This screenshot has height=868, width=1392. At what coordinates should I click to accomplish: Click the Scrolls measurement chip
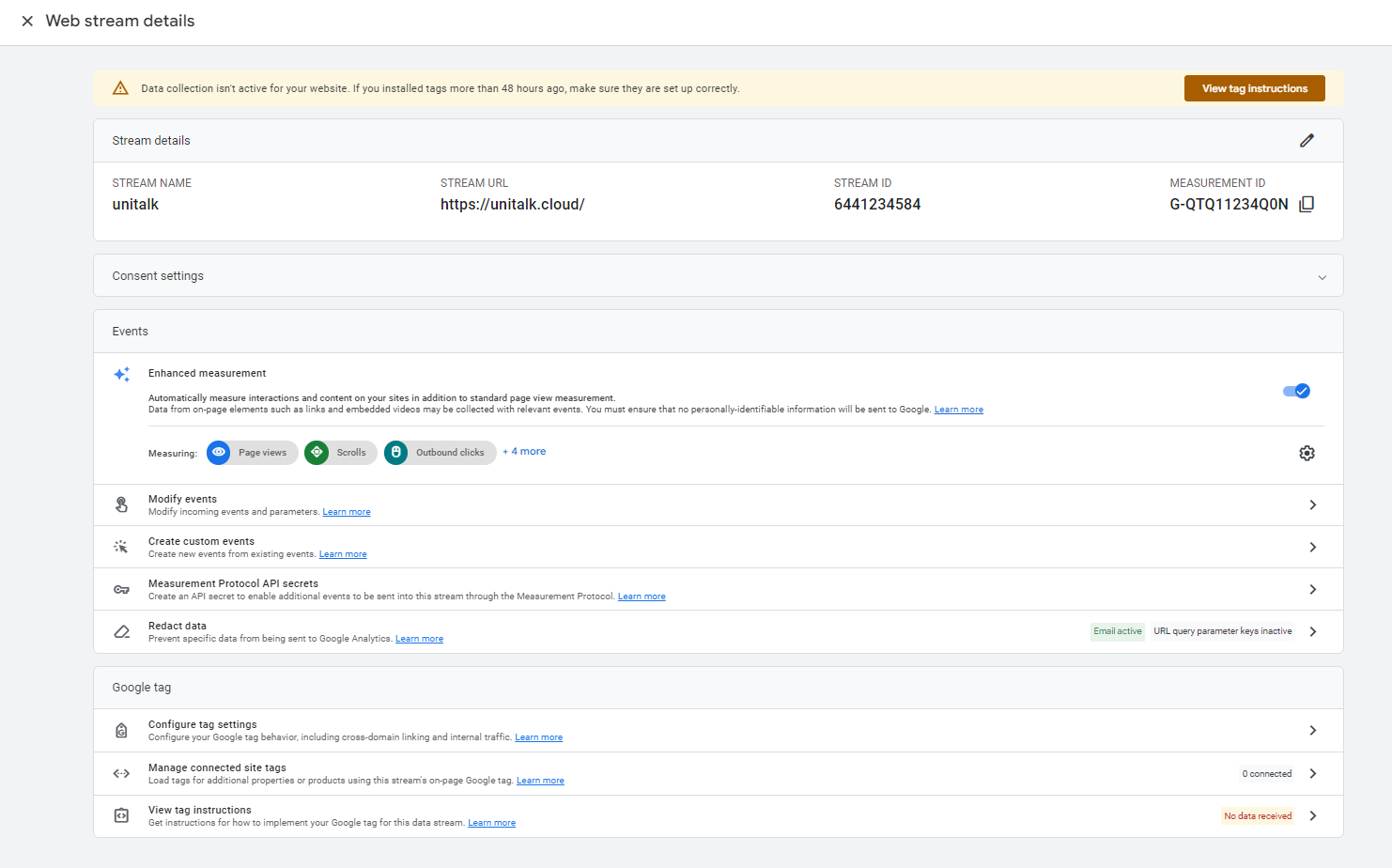pyautogui.click(x=340, y=453)
